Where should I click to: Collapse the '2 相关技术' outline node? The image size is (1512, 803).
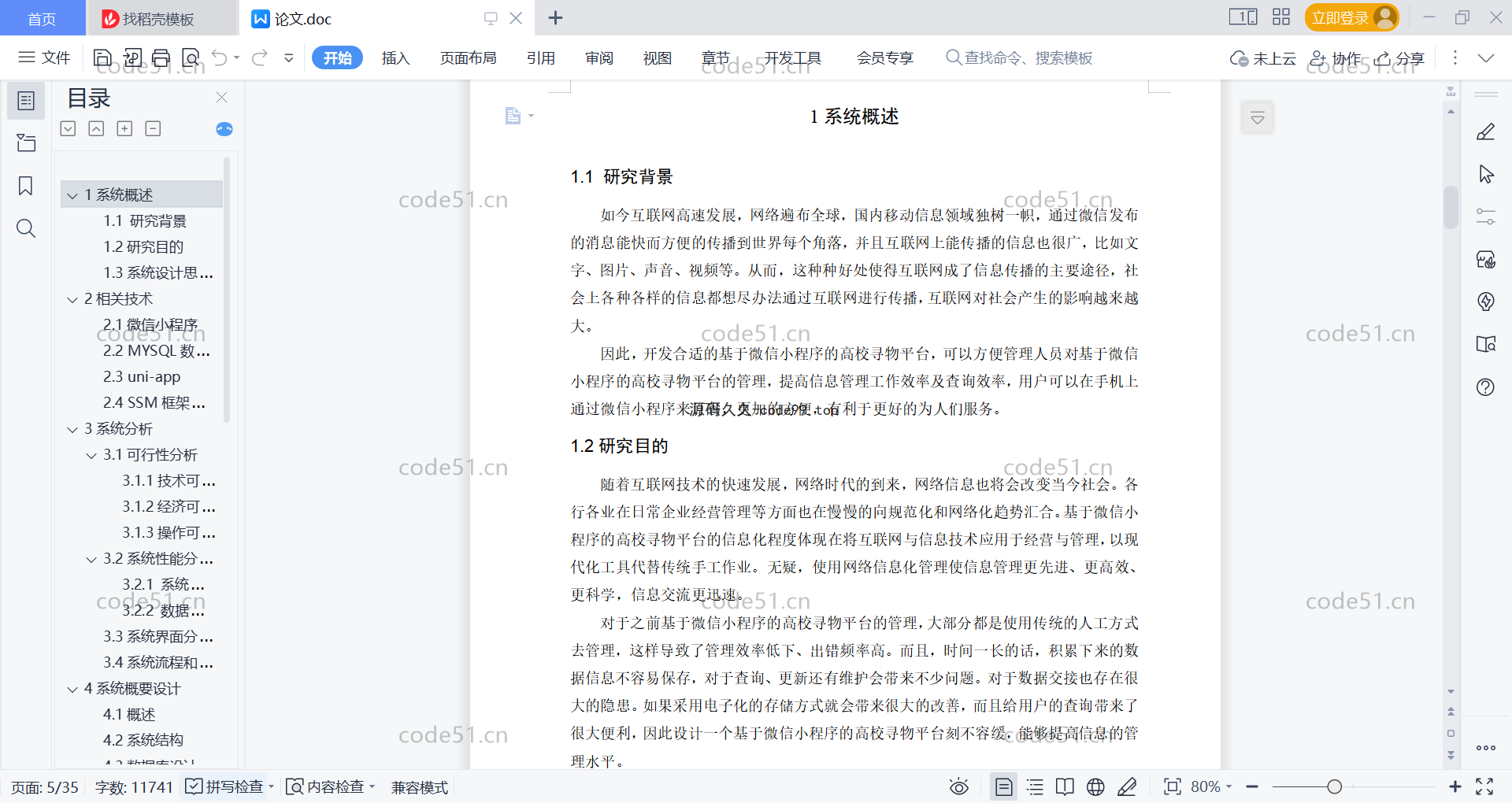(x=72, y=299)
